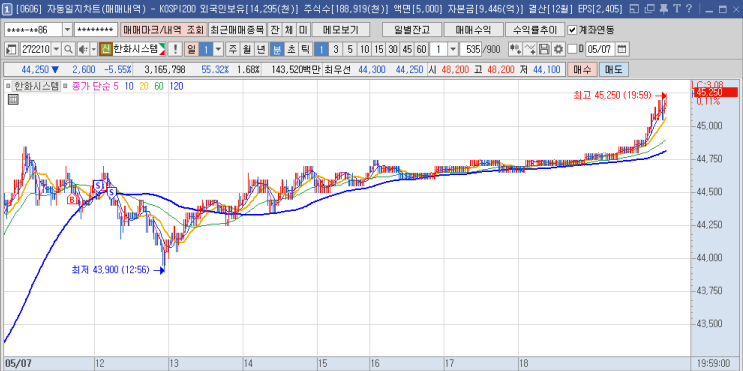Click the duplicate window icon in title bar
743x371 pixels.
point(650,8)
